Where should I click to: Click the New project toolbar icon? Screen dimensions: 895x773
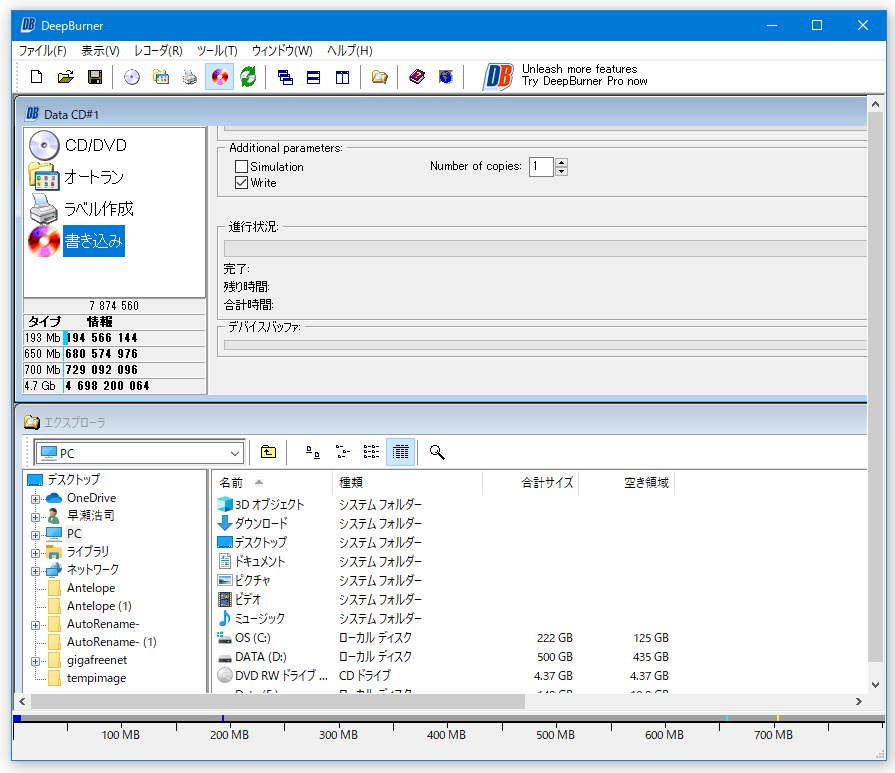pyautogui.click(x=37, y=77)
